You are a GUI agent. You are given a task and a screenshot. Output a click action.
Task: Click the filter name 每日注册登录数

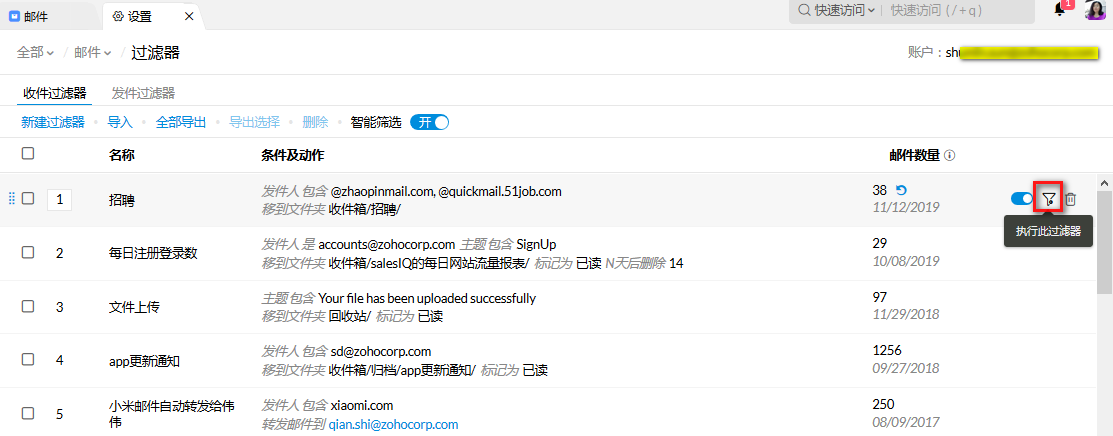pyautogui.click(x=153, y=254)
